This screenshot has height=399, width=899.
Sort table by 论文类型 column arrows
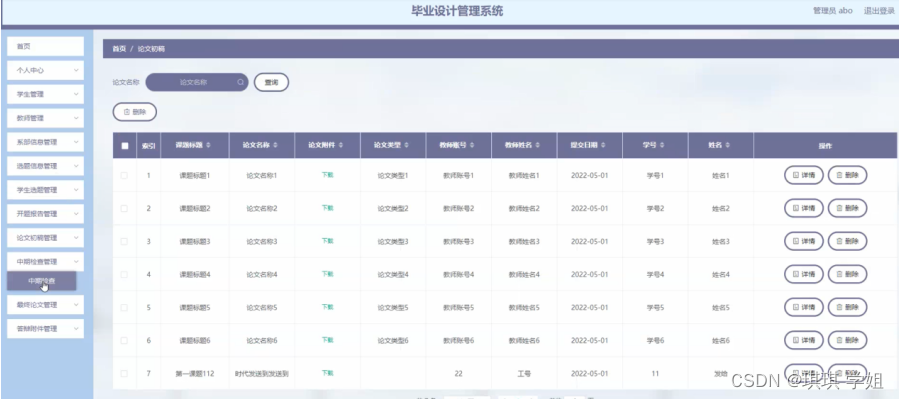click(406, 146)
